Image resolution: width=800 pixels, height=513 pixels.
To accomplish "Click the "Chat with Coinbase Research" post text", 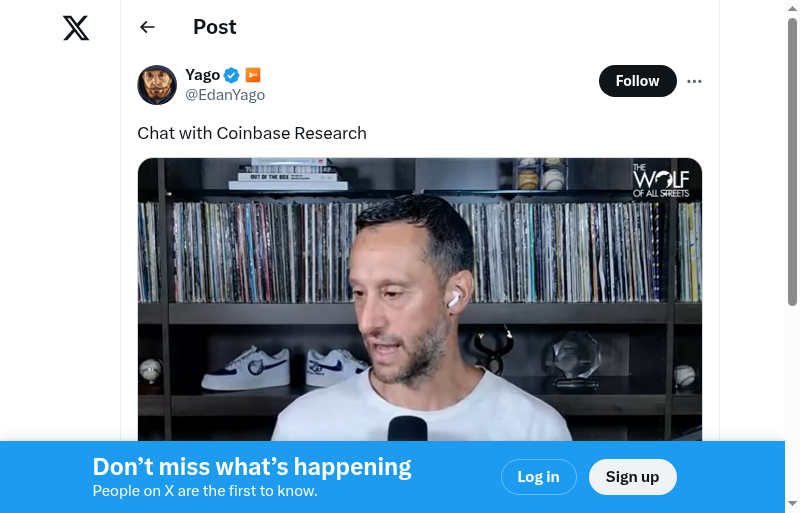I will point(252,133).
